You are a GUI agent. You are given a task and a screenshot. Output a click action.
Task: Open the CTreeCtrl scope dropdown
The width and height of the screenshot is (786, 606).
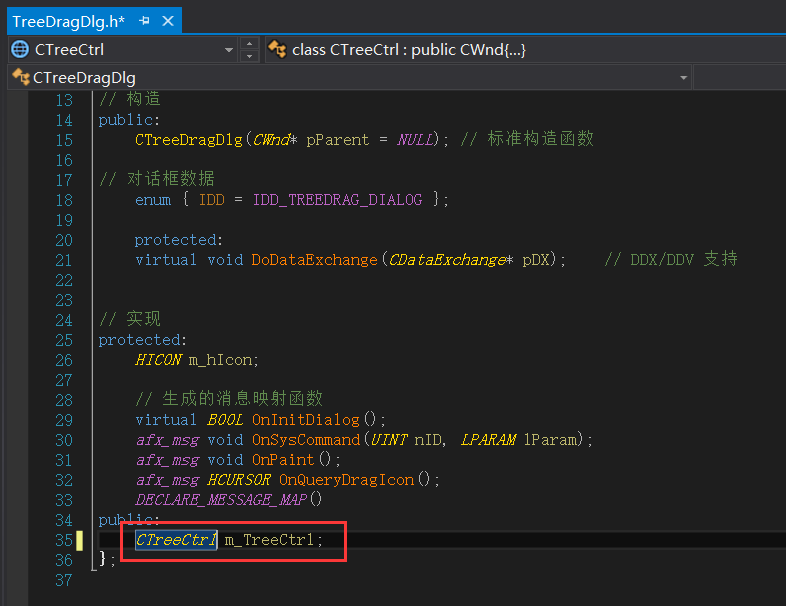click(229, 50)
